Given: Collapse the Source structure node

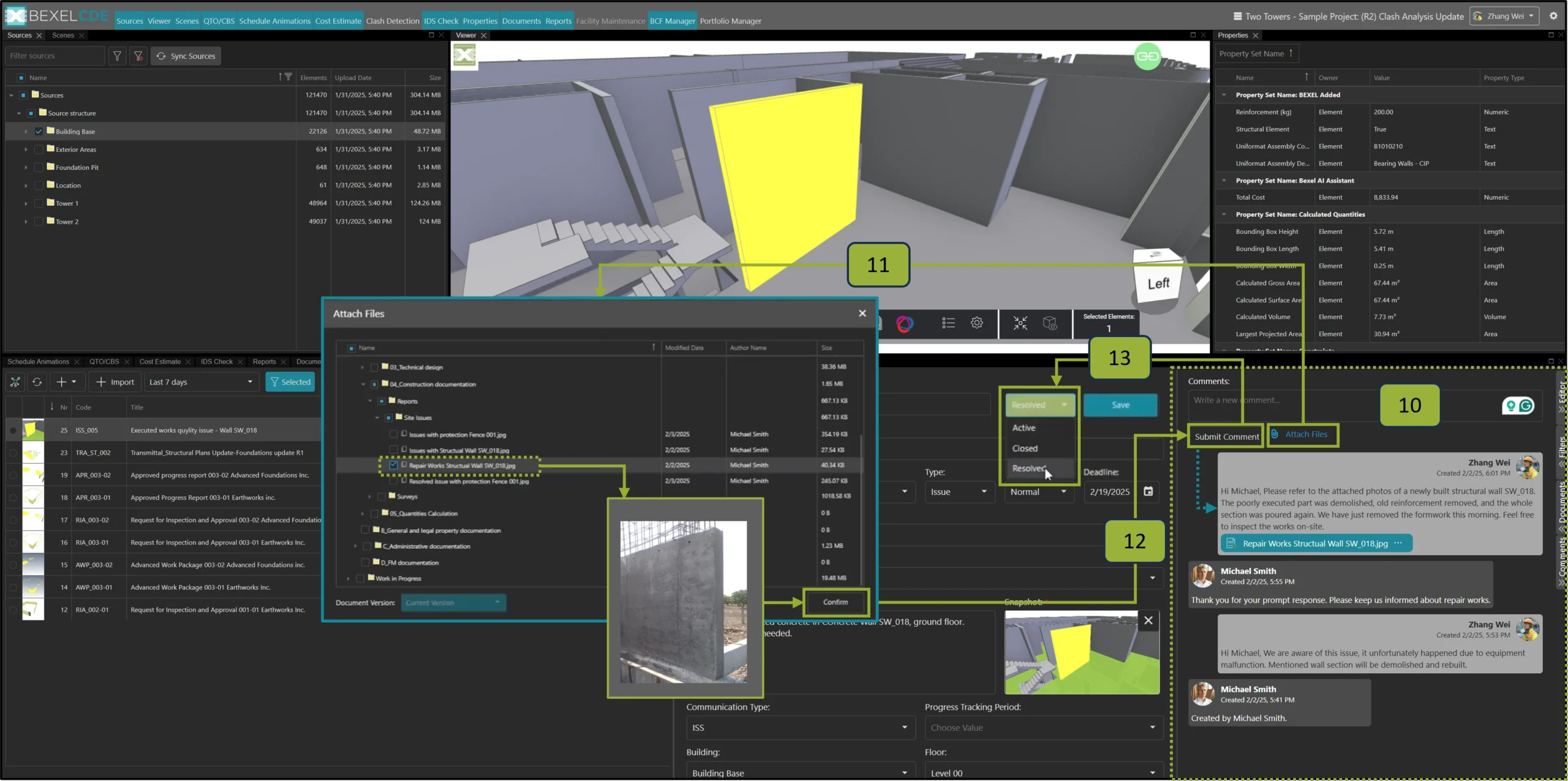Looking at the screenshot, I should [18, 113].
